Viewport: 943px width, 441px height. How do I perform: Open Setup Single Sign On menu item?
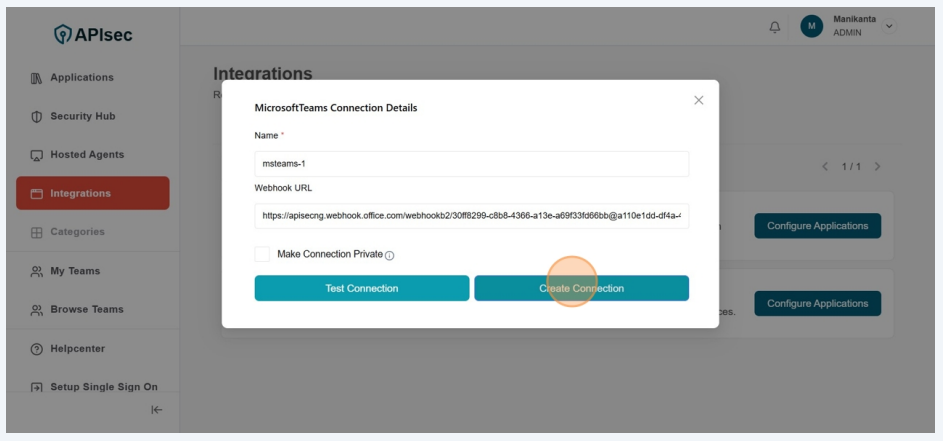point(103,387)
